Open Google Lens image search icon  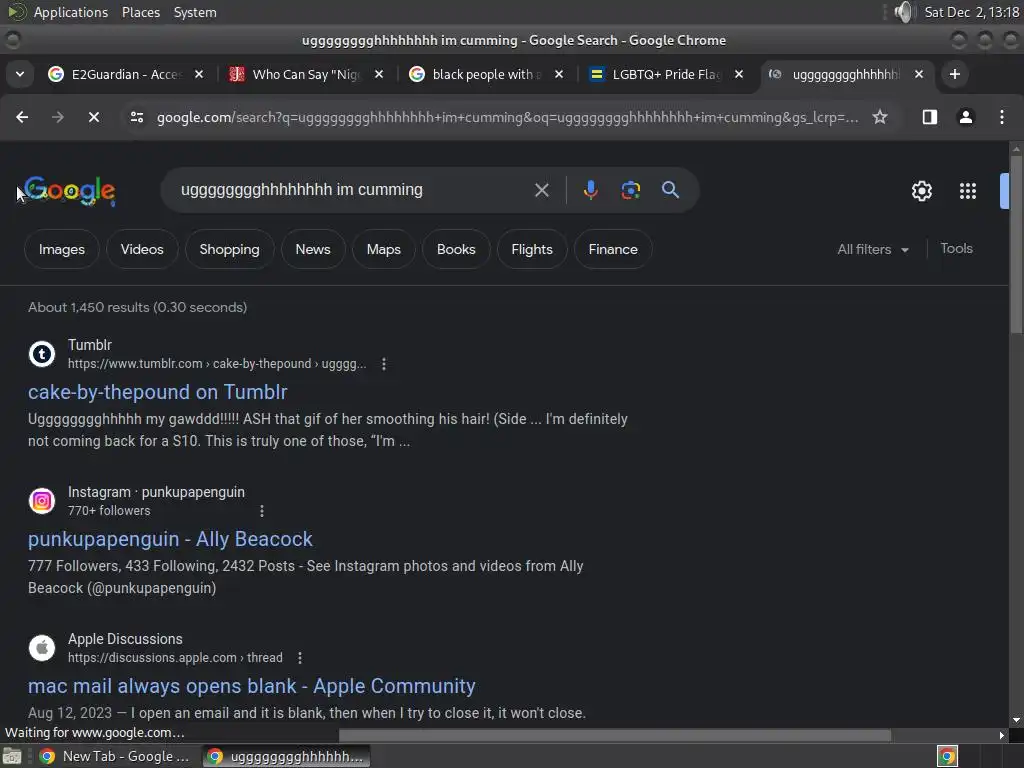[x=630, y=190]
